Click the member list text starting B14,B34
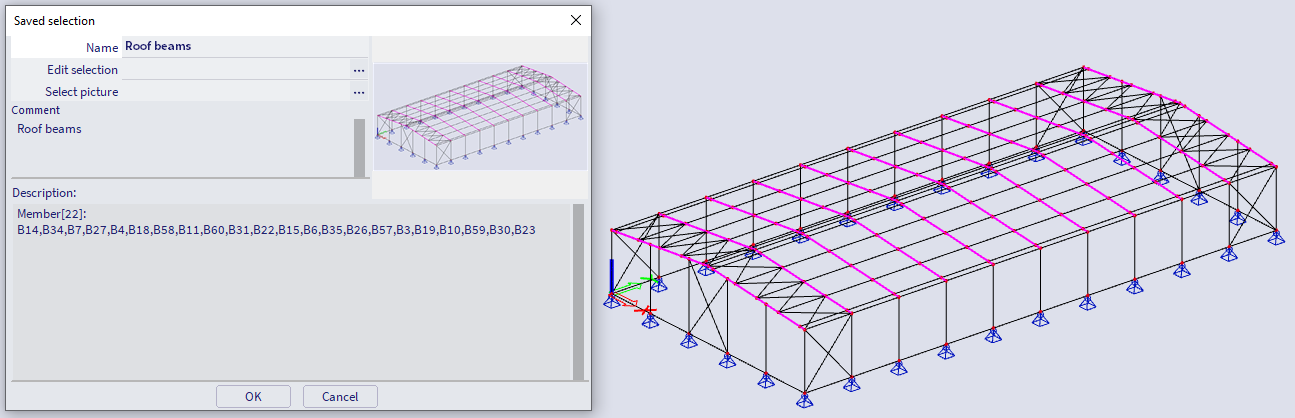Screen dimensions: 1295x418 coord(276,230)
